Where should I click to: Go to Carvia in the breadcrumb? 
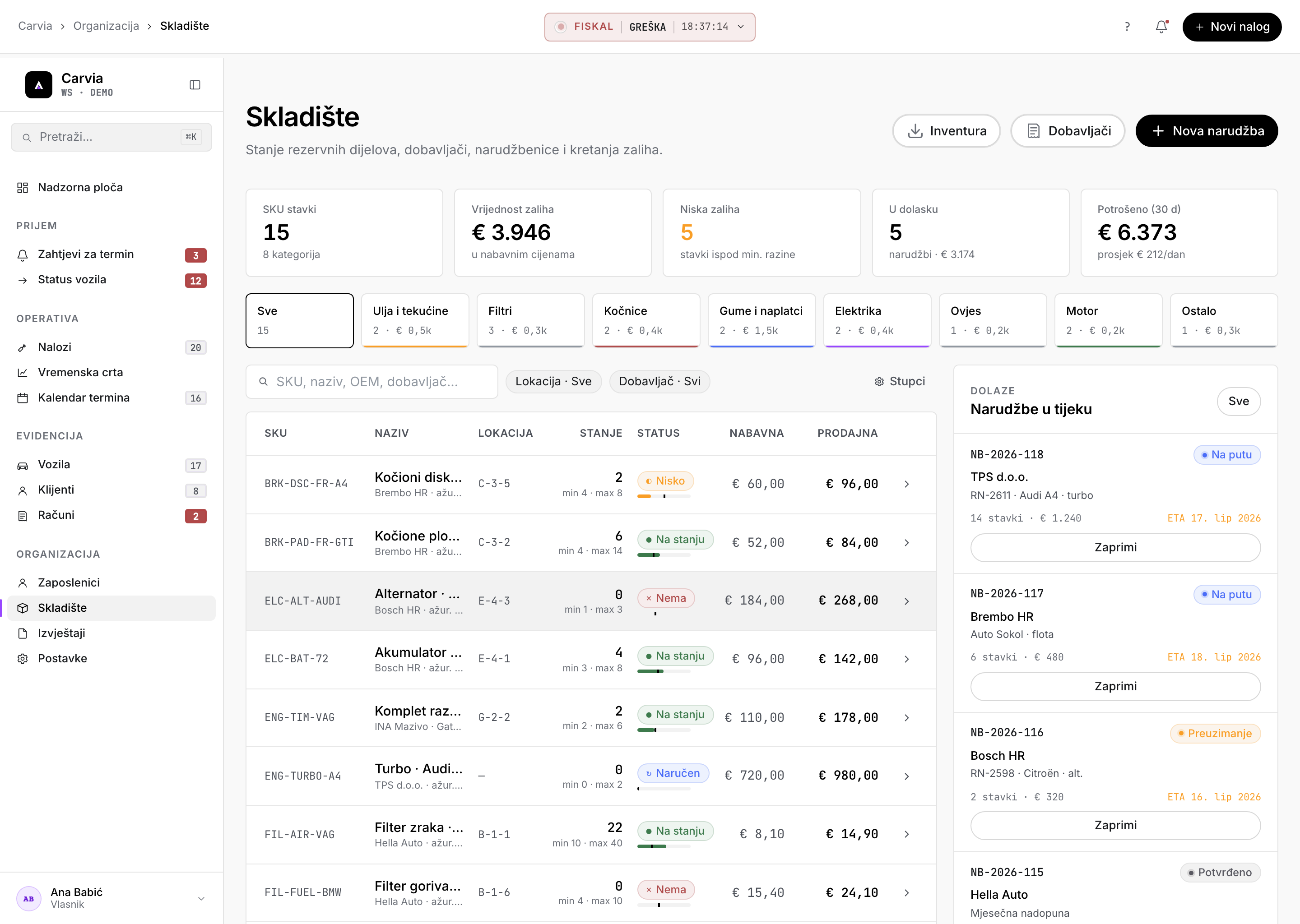coord(35,26)
